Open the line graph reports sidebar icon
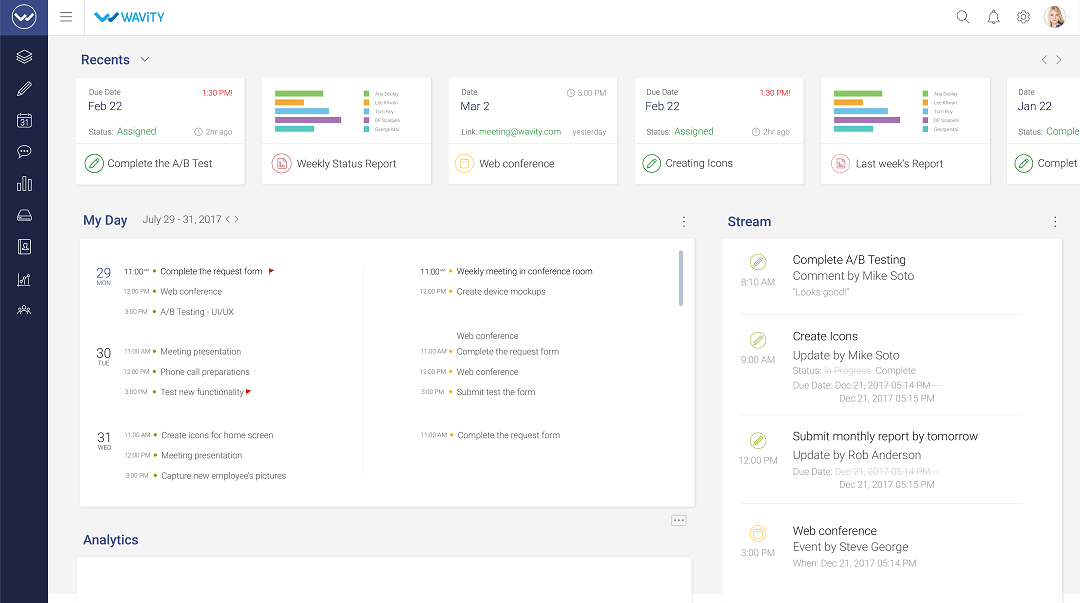 (x=24, y=279)
